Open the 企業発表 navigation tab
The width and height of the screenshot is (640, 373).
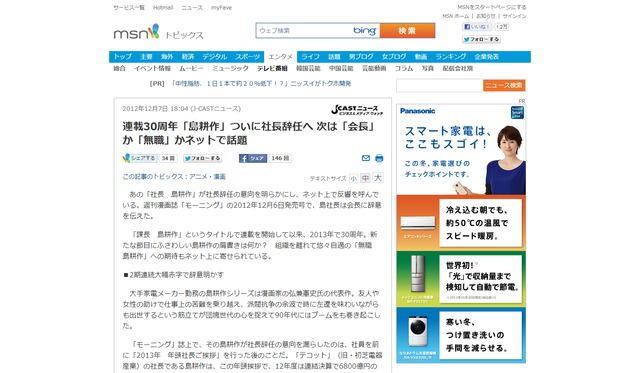coord(487,57)
